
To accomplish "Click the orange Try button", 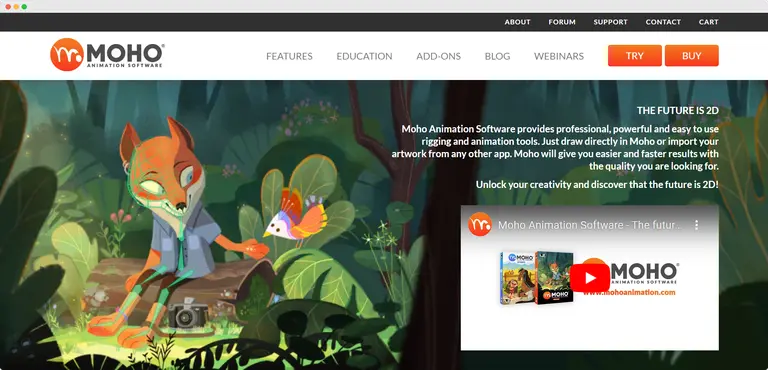I will coord(635,55).
